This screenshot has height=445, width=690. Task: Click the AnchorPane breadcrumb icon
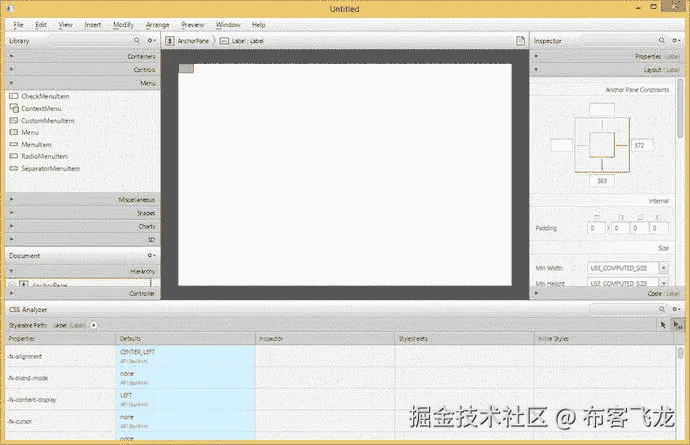tap(170, 40)
